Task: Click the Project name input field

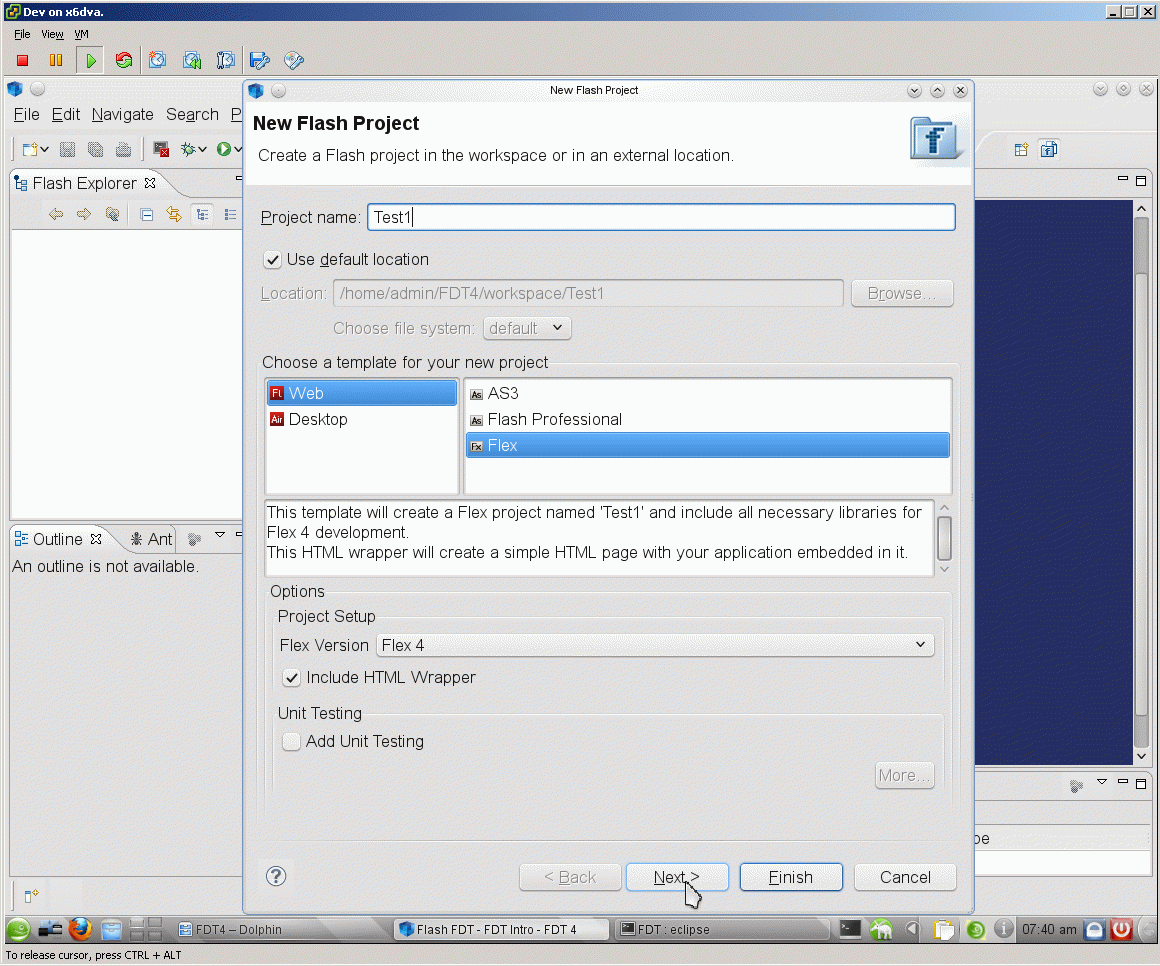Action: click(x=661, y=217)
